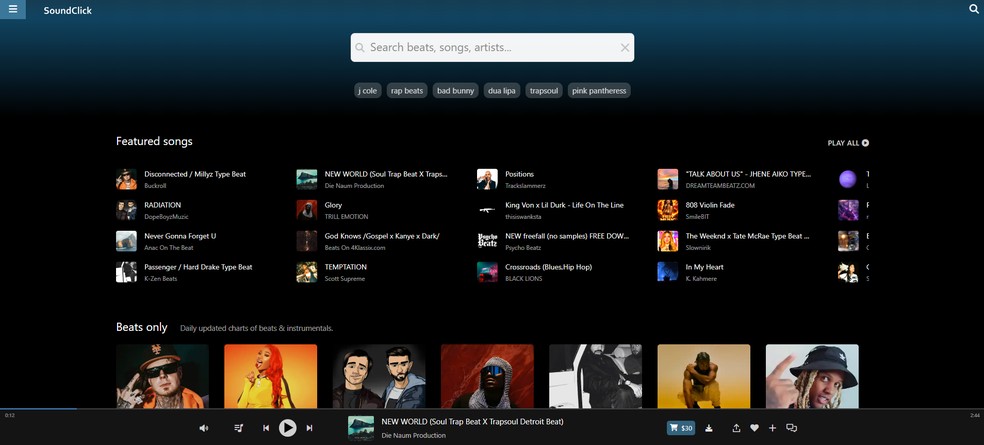Buy the beat for $30
Viewport: 984px width, 445px height.
681,428
